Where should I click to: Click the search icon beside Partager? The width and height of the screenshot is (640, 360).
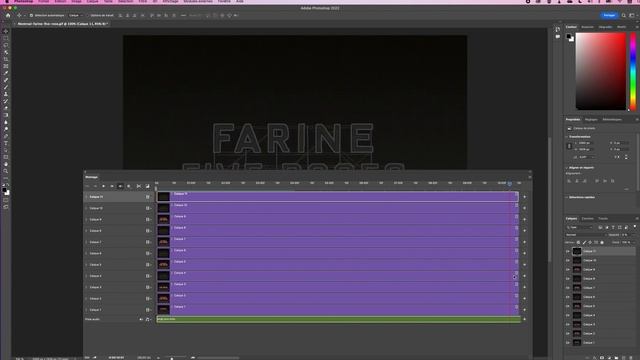623,16
